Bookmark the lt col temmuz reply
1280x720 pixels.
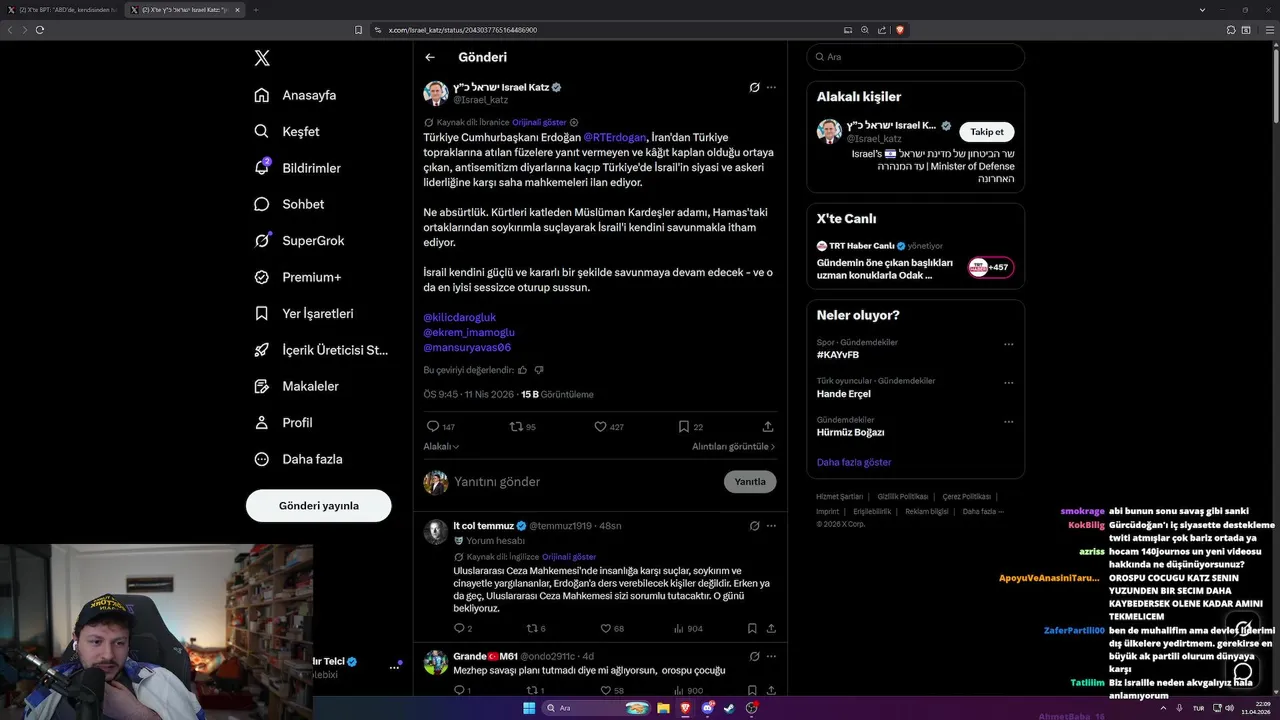click(752, 629)
